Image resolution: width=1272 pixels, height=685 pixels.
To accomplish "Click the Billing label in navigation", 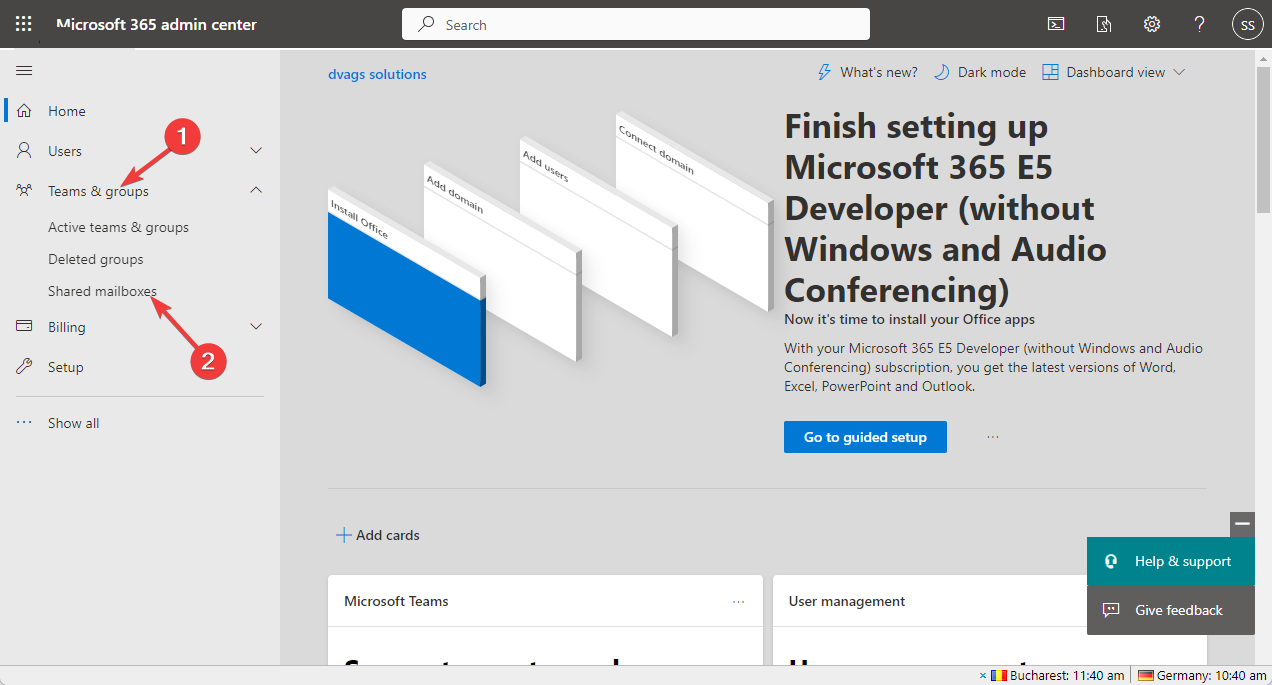I will 67,327.
